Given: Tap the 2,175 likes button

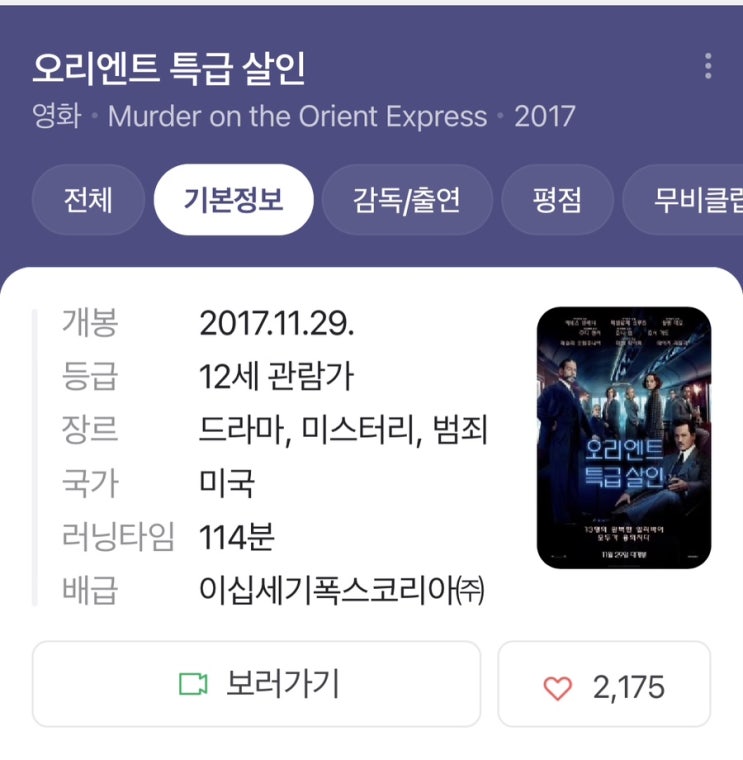Looking at the screenshot, I should pos(604,684).
